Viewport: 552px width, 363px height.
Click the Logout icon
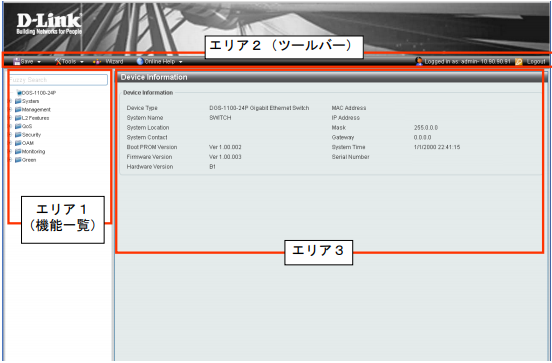[x=519, y=62]
